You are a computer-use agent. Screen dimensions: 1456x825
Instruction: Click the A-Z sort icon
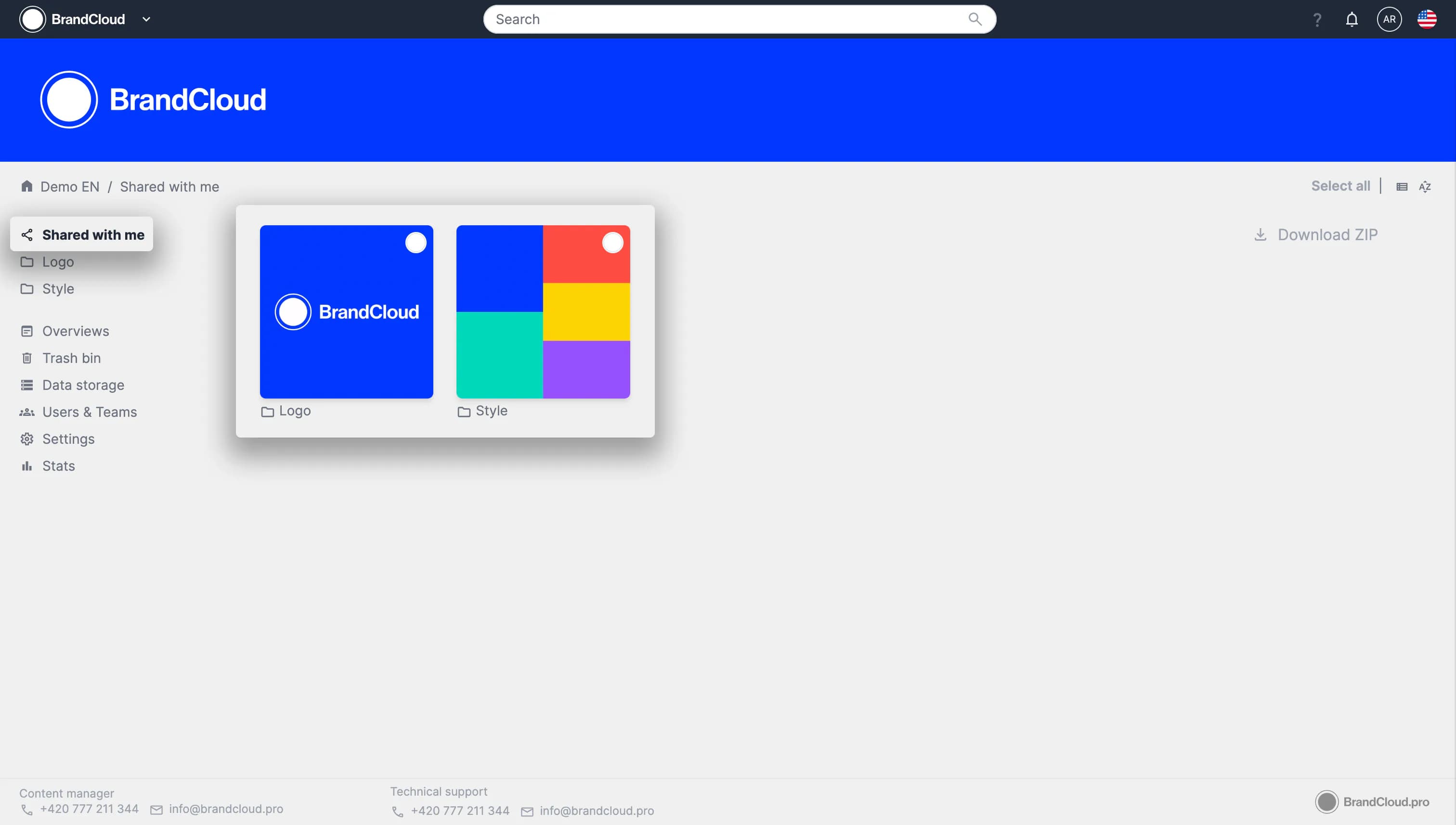click(1425, 187)
